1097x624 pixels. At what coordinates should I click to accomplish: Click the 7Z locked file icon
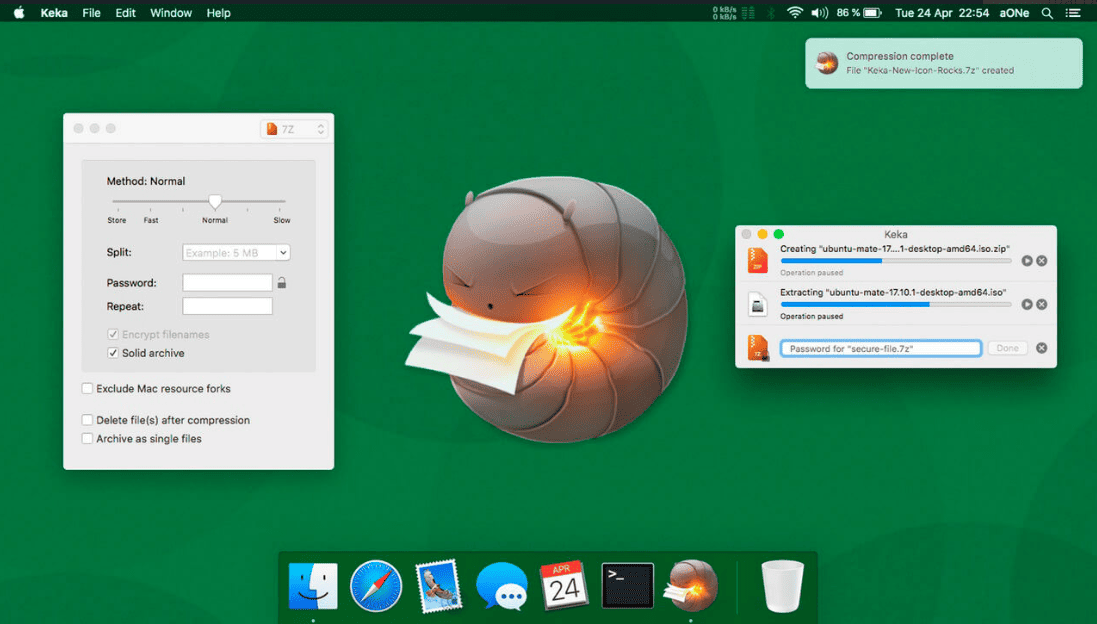758,348
